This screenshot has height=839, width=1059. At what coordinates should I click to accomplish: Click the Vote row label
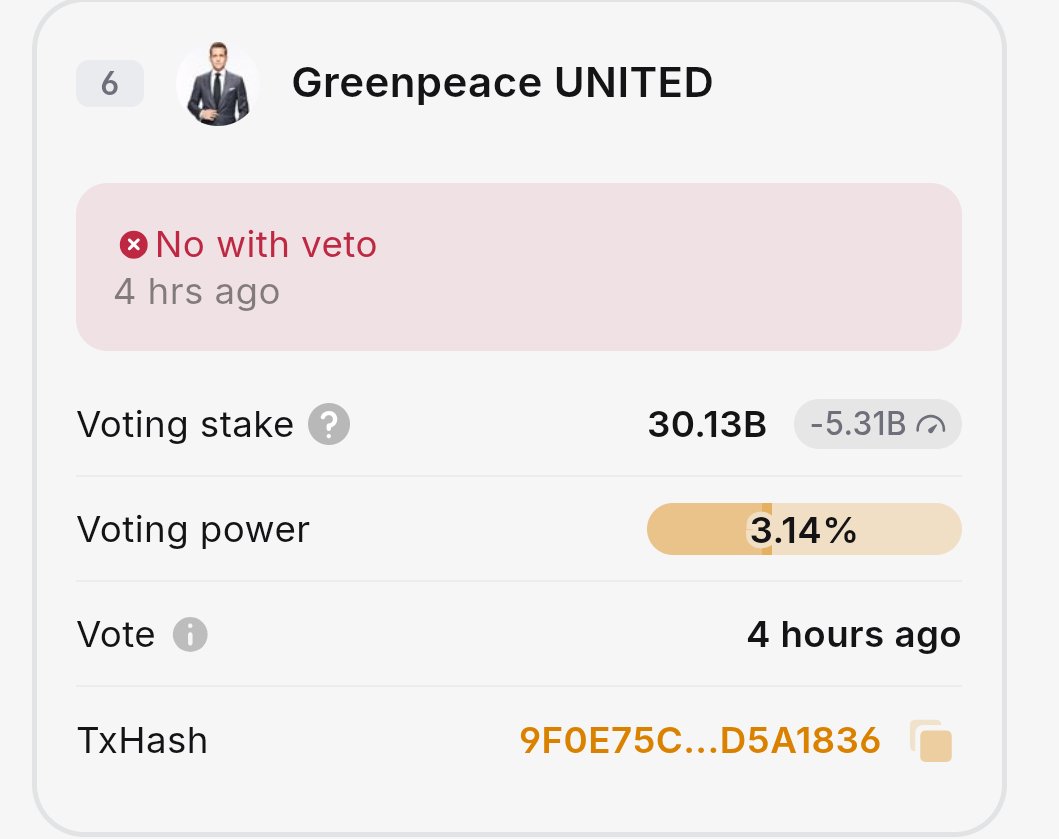(116, 635)
